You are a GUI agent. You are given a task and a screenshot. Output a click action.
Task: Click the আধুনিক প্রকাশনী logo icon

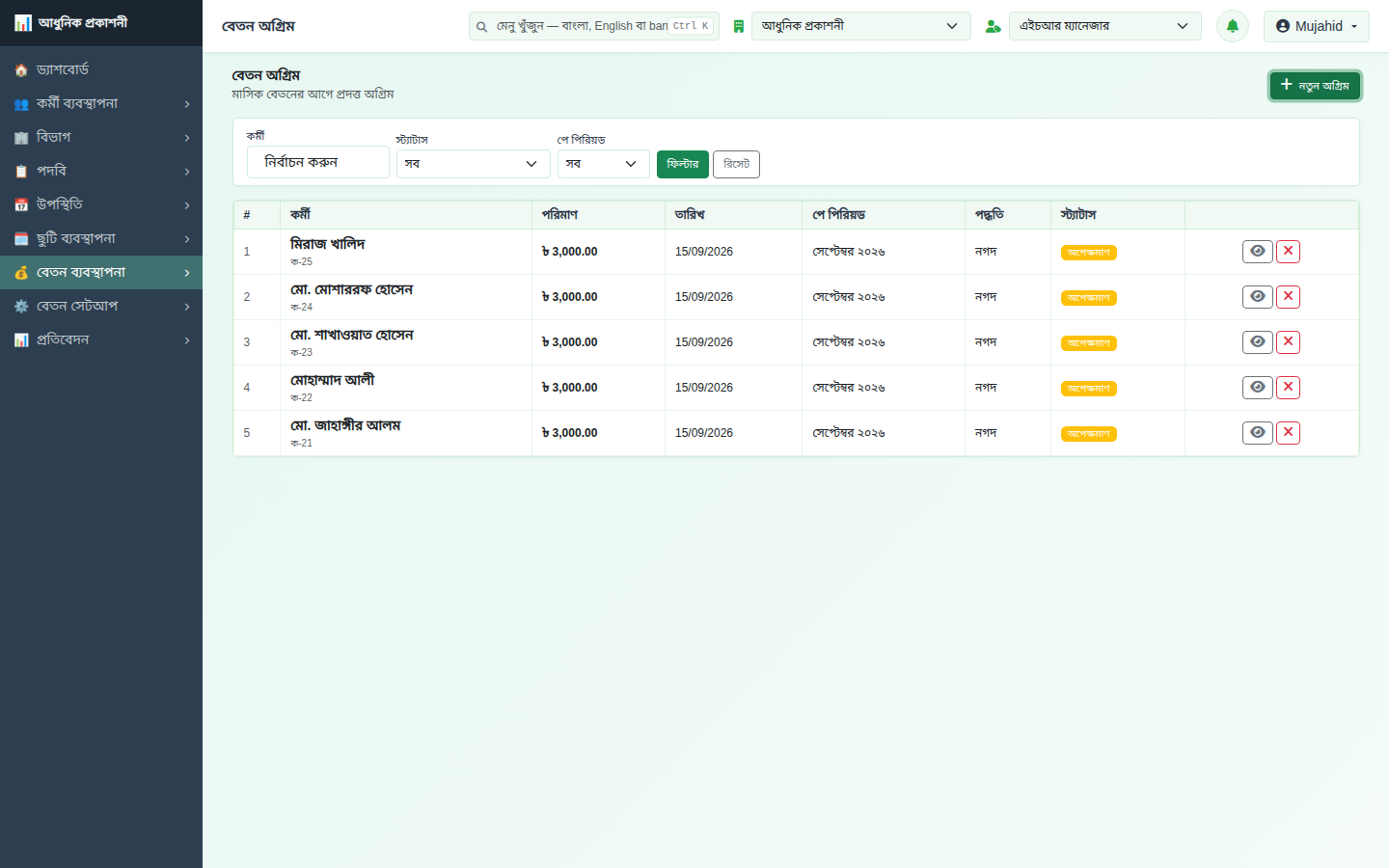click(x=22, y=22)
